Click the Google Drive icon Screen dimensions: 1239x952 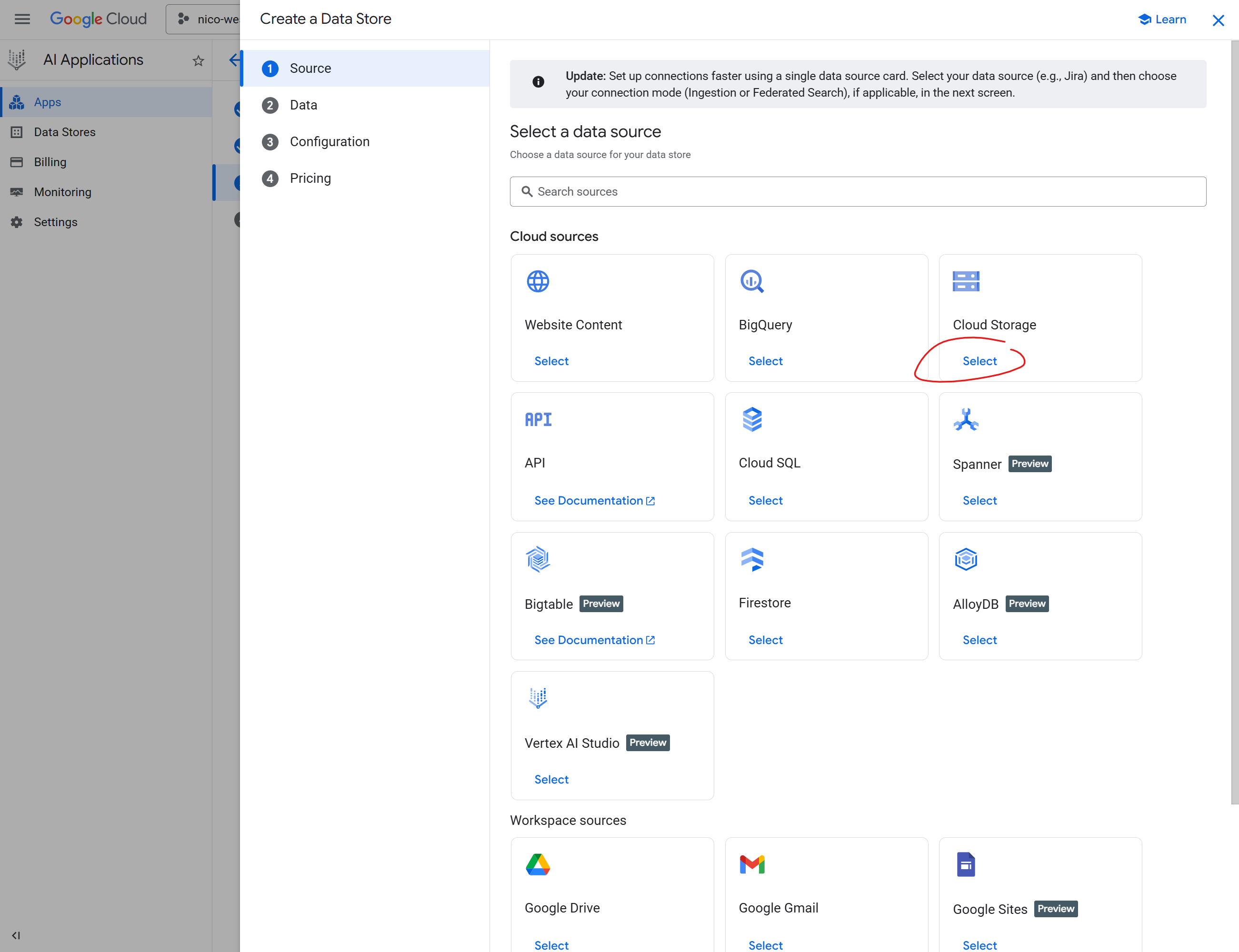(x=537, y=864)
